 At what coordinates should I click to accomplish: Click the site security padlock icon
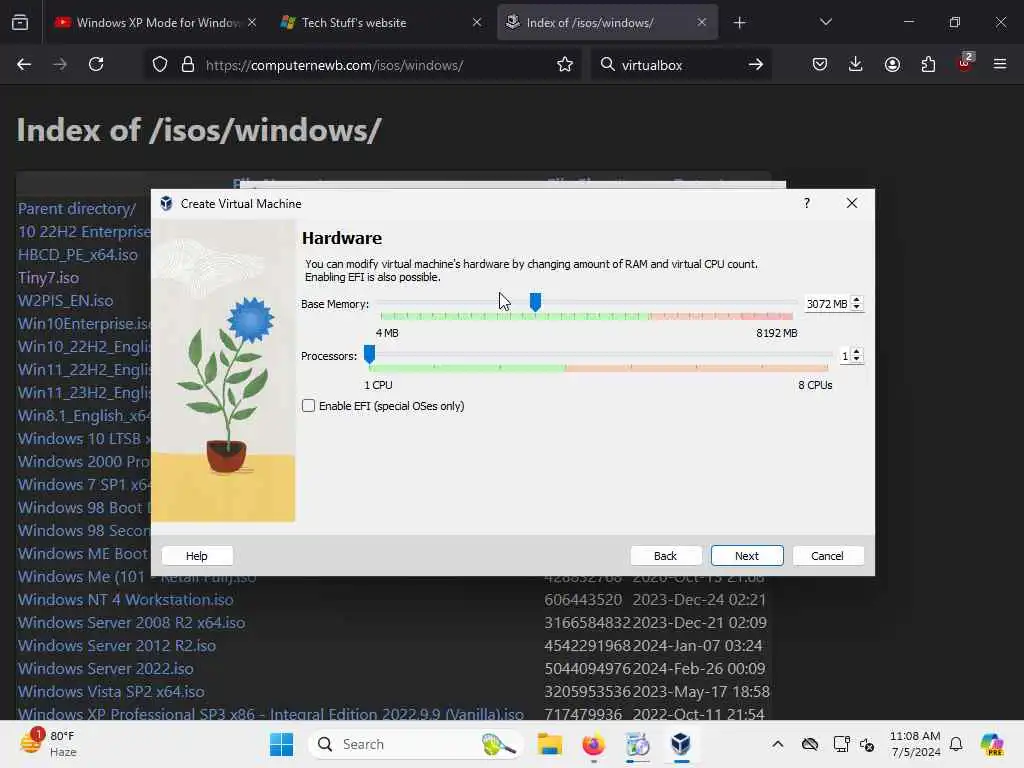[188, 65]
